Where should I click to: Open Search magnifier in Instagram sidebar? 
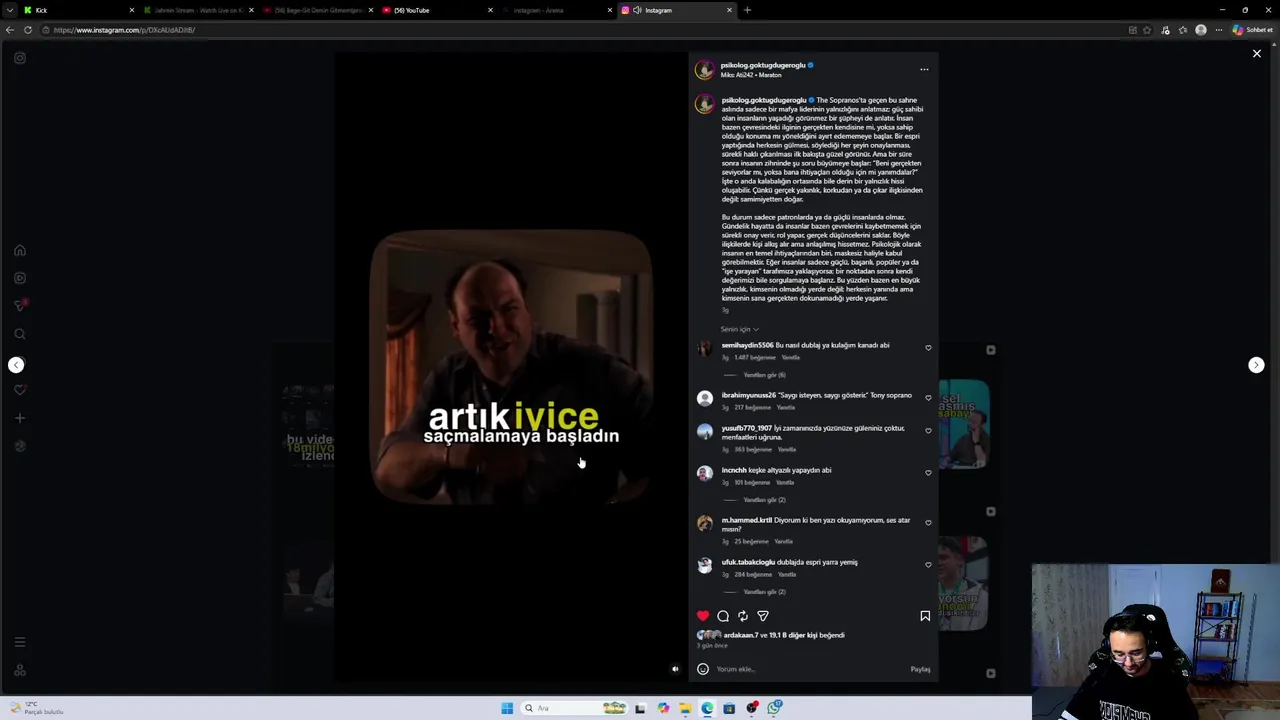(20, 334)
